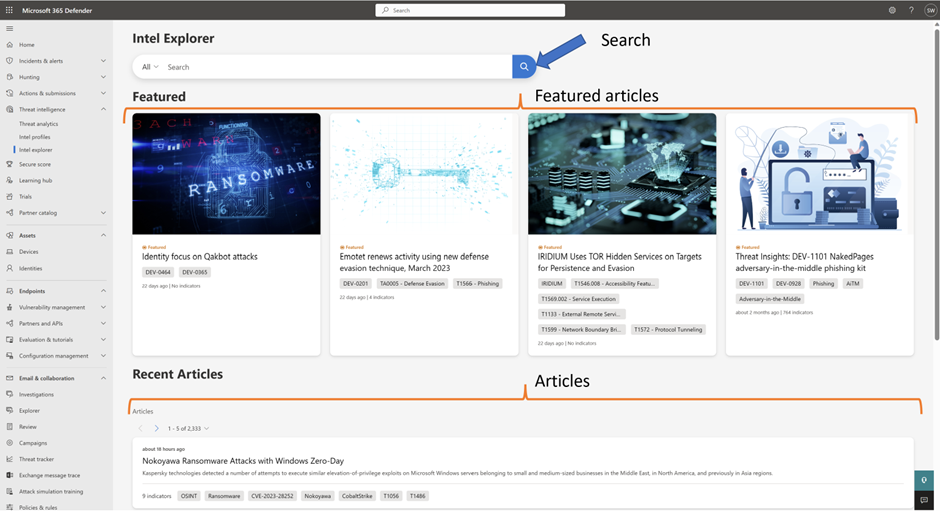The height and width of the screenshot is (511, 940).
Task: Select the T1566 - Phishing tag
Action: pyautogui.click(x=477, y=284)
